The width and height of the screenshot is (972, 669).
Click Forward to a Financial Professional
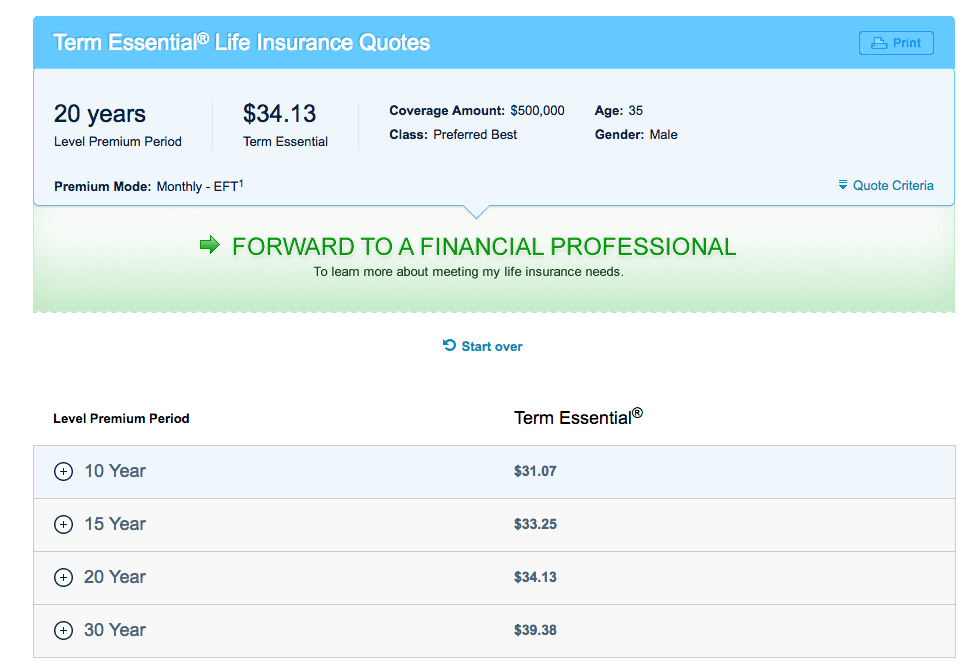(484, 247)
